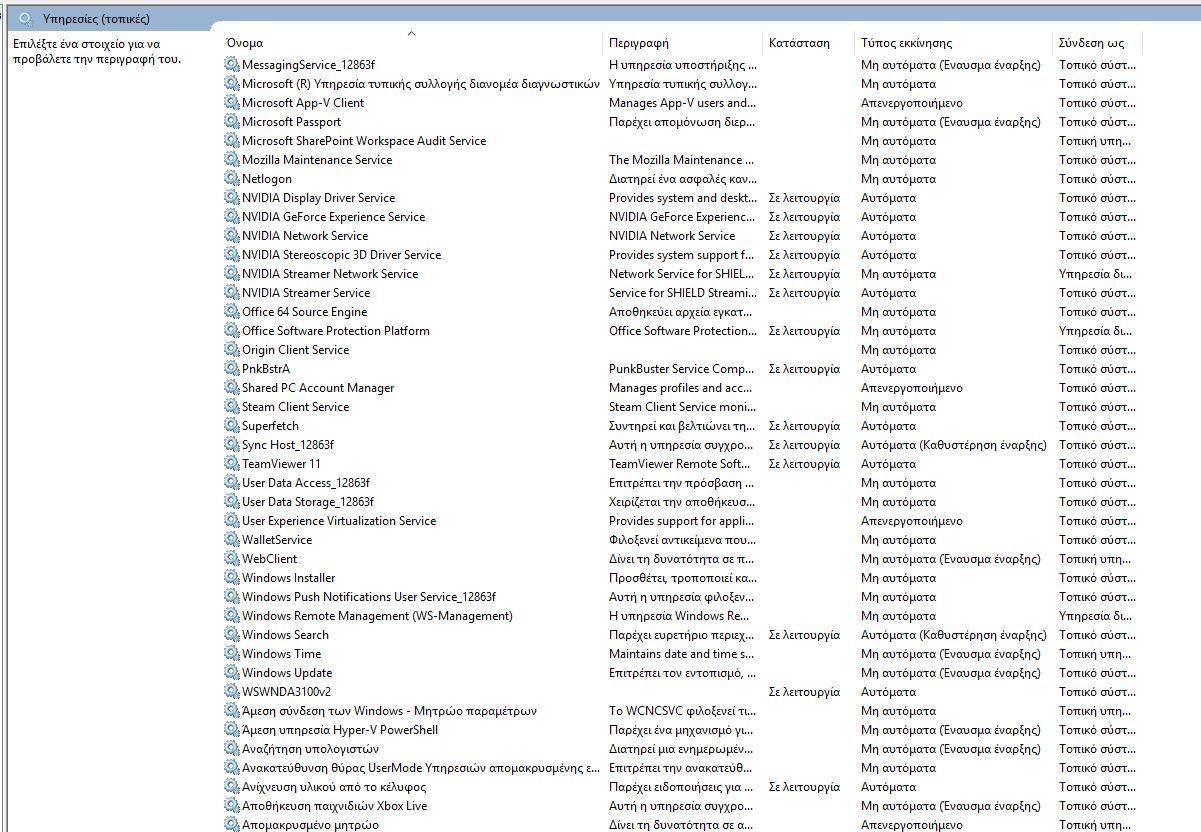
Task: Sort by the Κατάσταση column header
Action: tap(799, 43)
